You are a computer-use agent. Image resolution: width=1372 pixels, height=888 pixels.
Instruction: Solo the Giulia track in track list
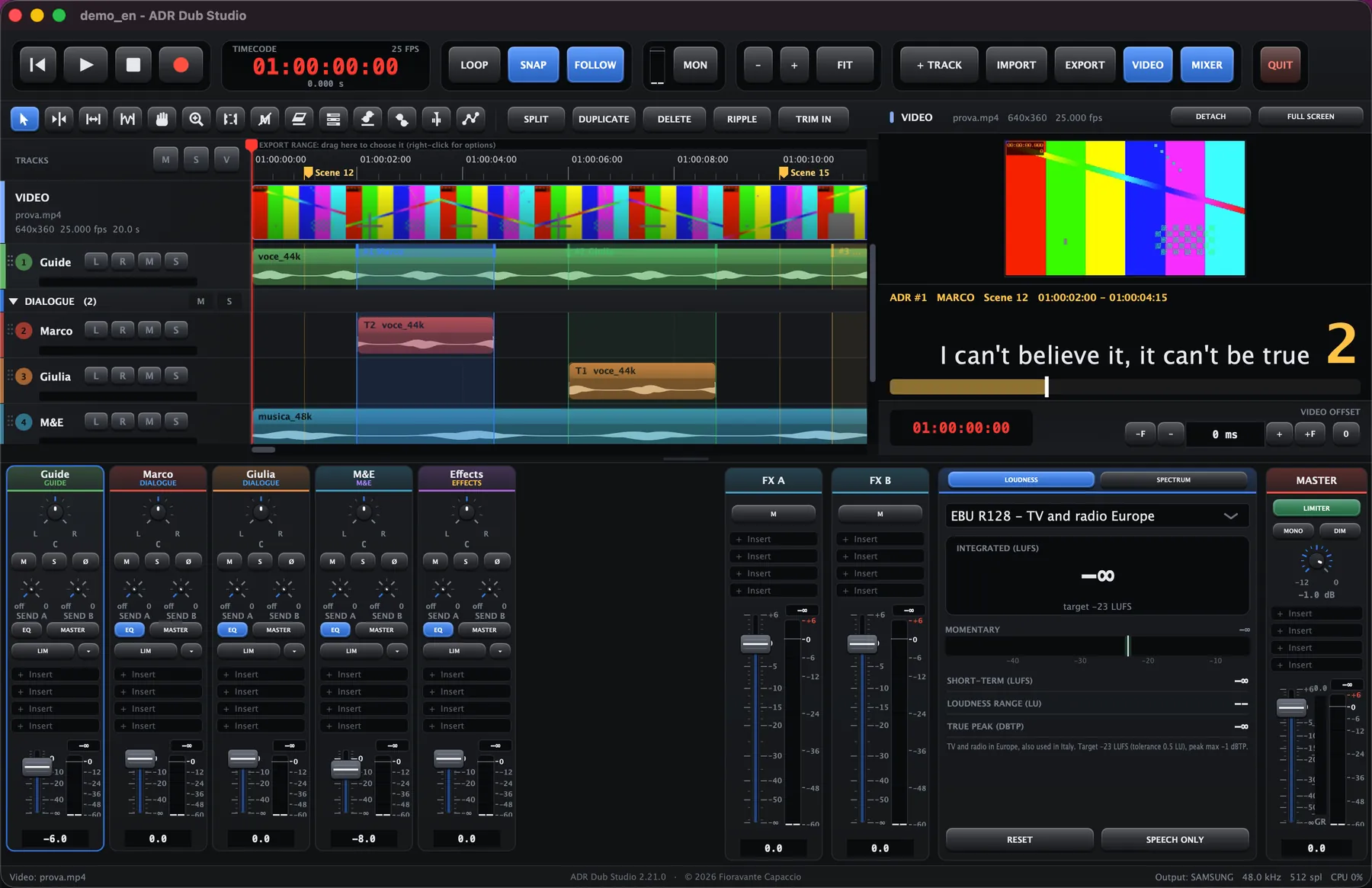176,376
